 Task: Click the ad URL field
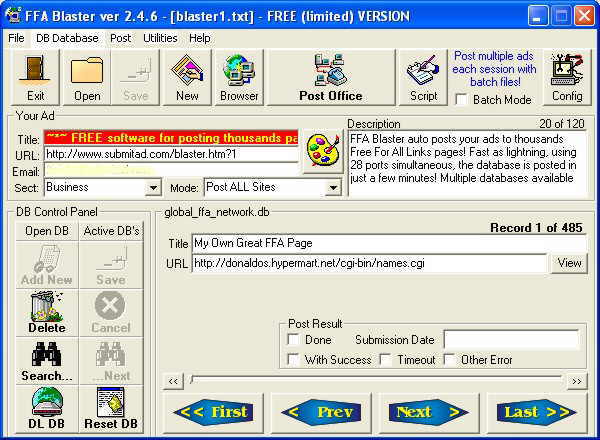point(171,154)
